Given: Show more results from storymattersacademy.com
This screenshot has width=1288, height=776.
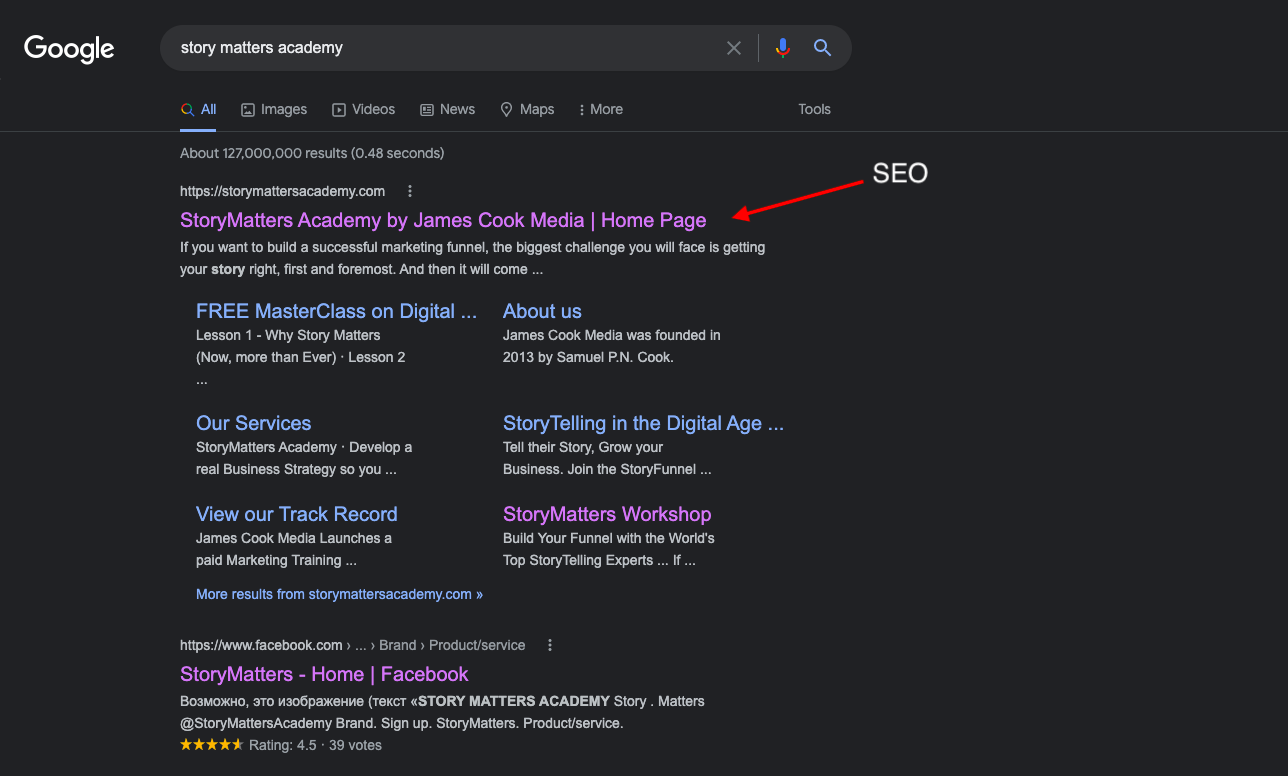Looking at the screenshot, I should (339, 594).
